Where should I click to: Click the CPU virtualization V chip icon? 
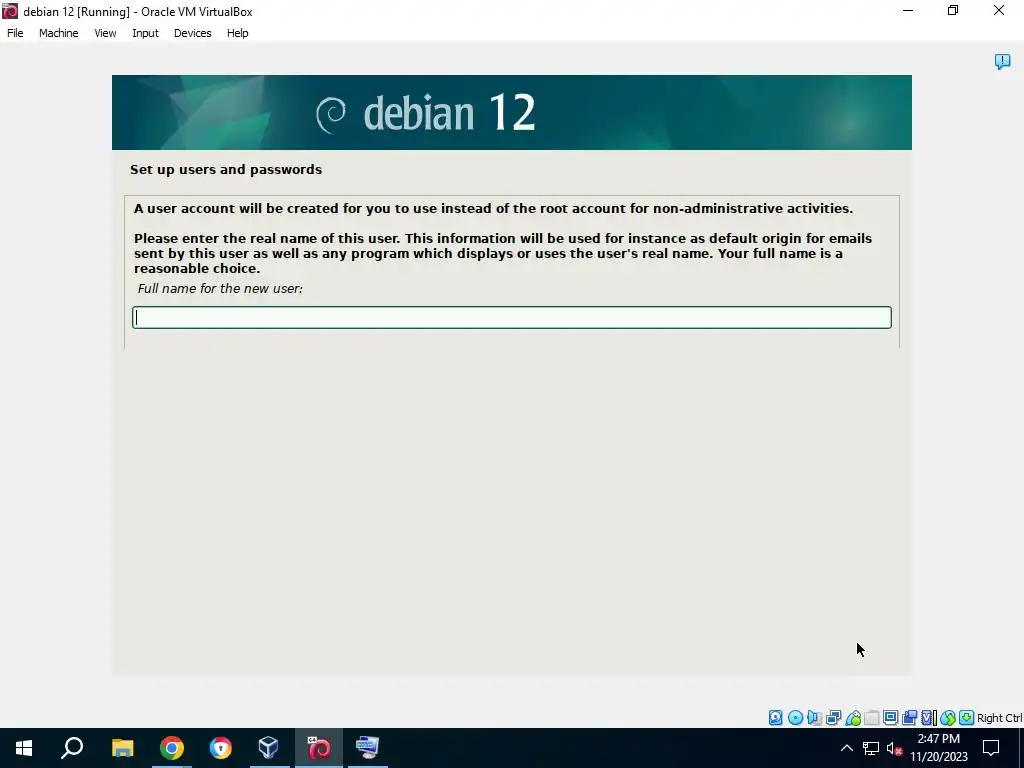928,718
